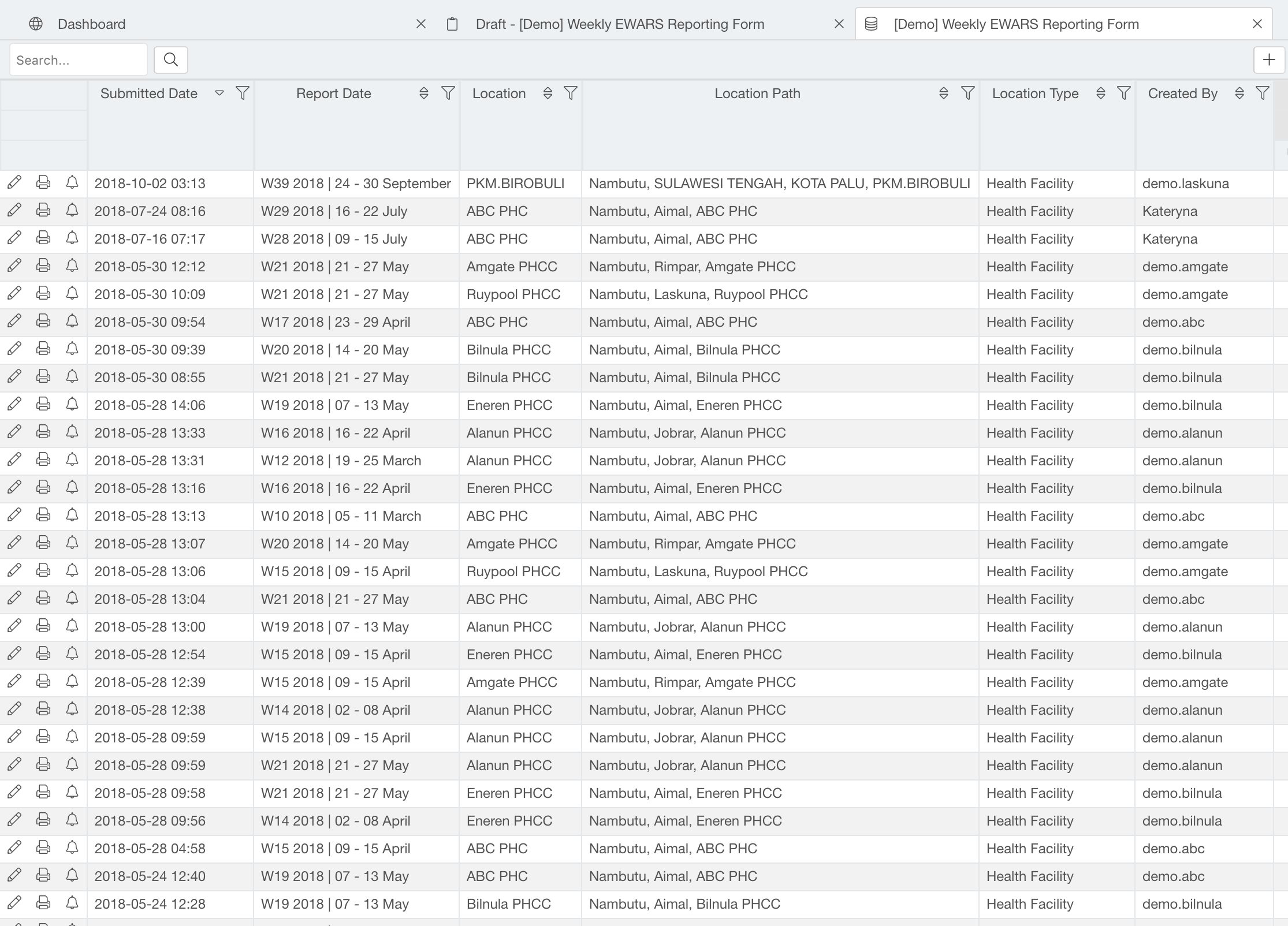Click the Location Path header label
Screen dimensions: 1288x926
tap(757, 94)
